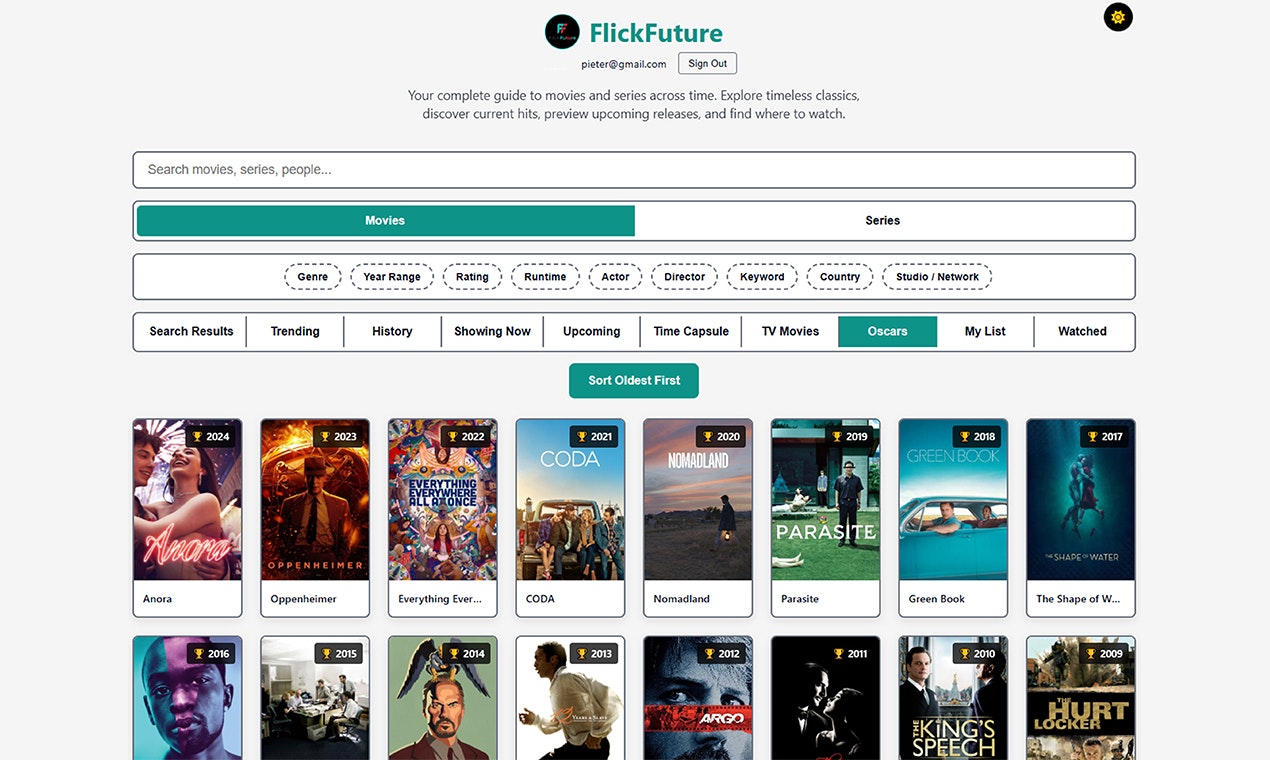Click the 2019 trophy badge on Parasite
The image size is (1270, 760).
(849, 436)
